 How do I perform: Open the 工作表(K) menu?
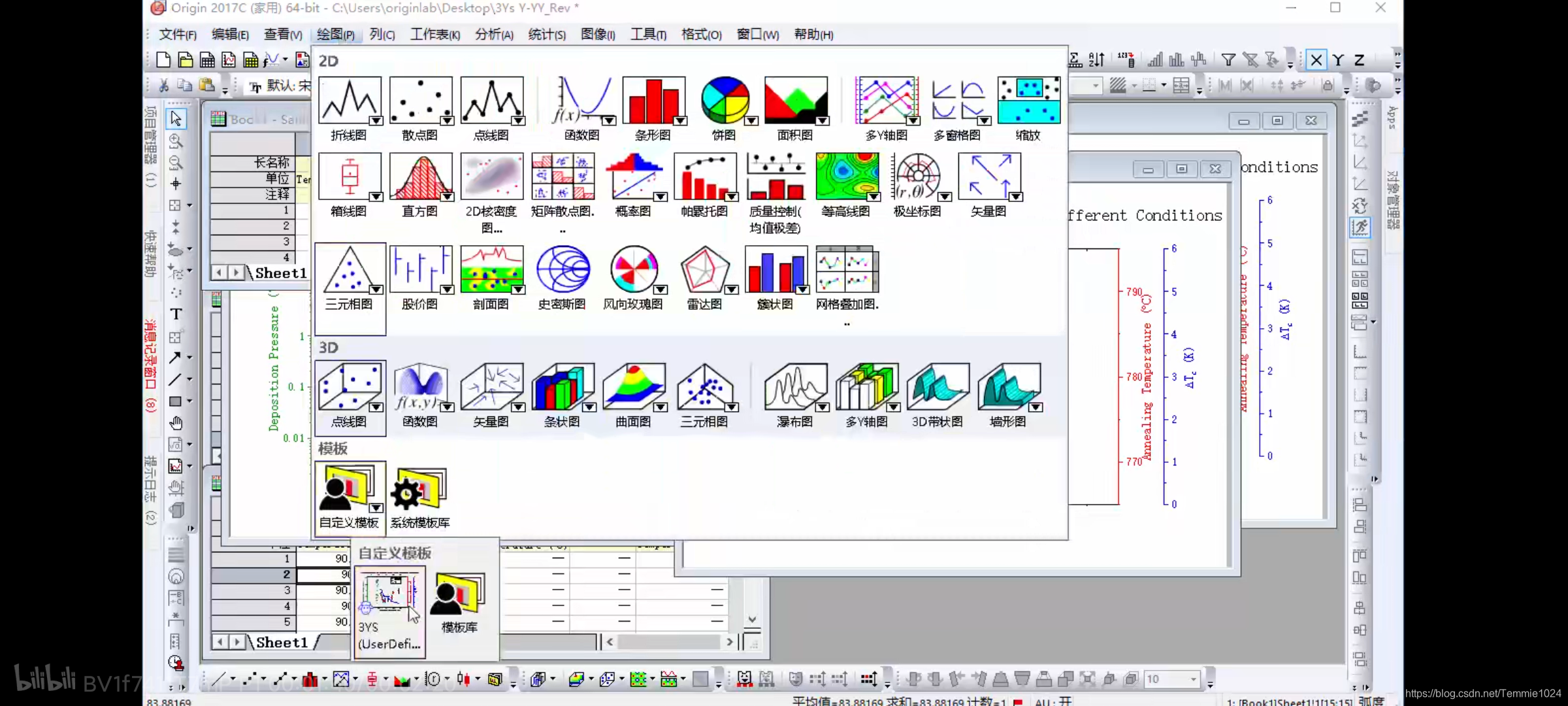[434, 35]
